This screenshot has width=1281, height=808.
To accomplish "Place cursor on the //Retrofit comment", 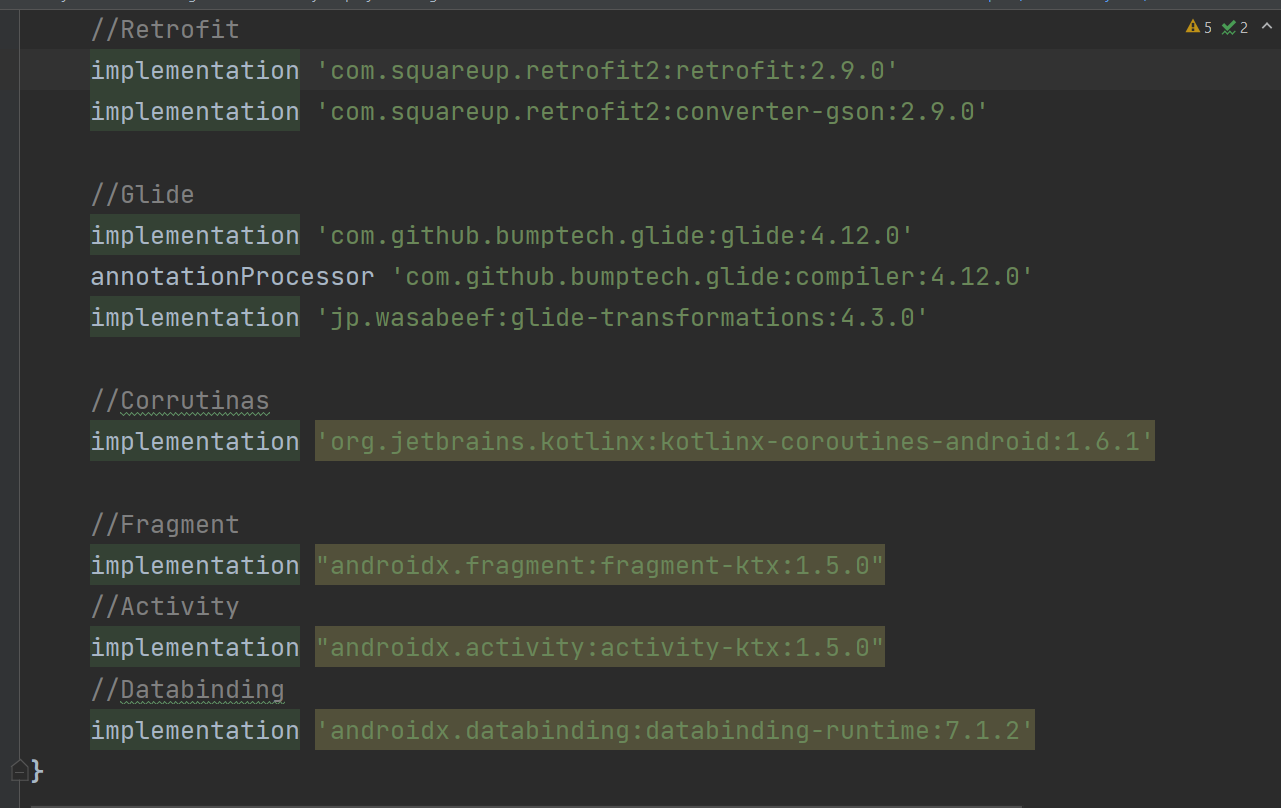I will [x=165, y=30].
